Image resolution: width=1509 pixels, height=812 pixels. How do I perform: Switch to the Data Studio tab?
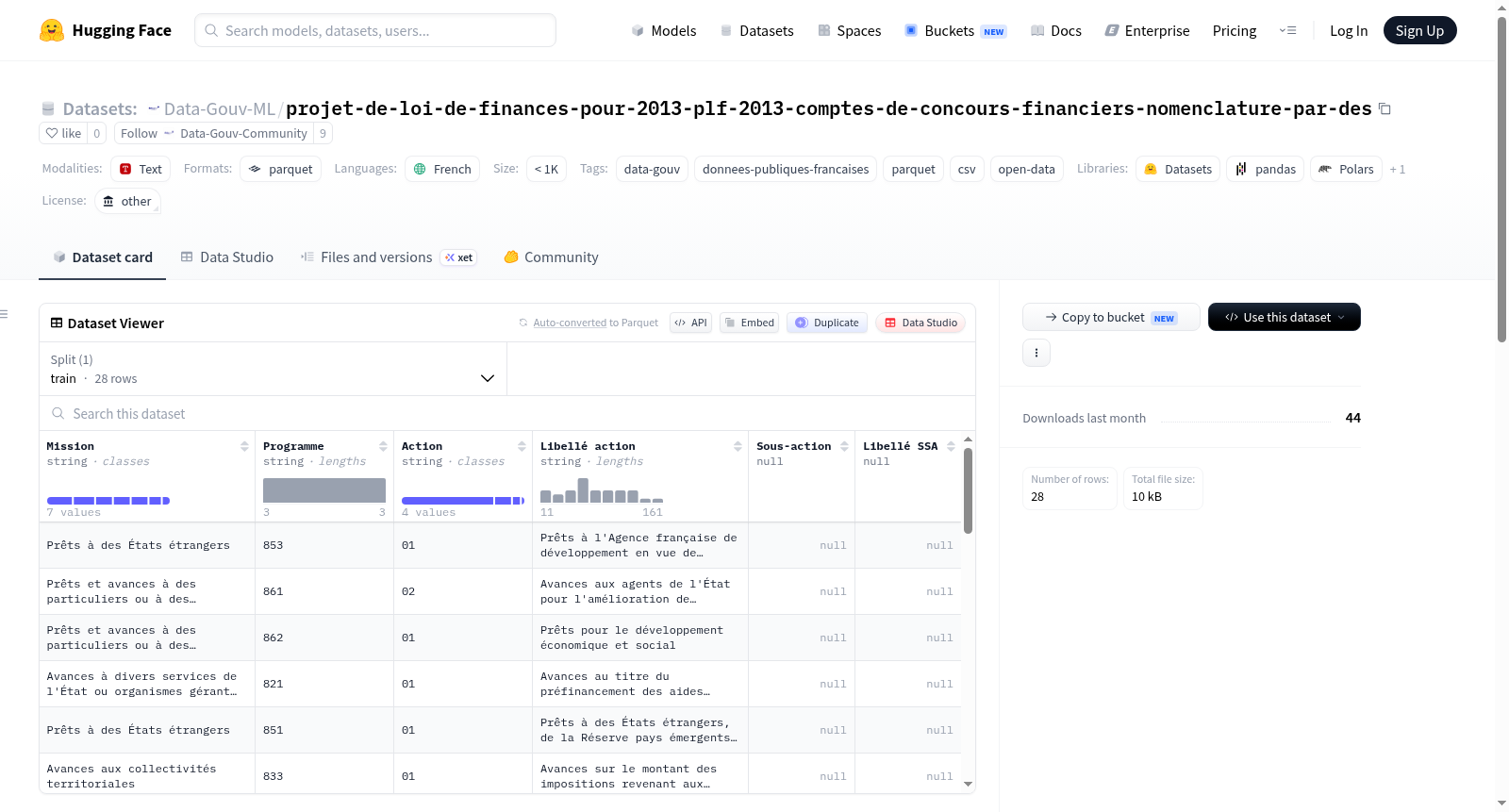coord(226,257)
